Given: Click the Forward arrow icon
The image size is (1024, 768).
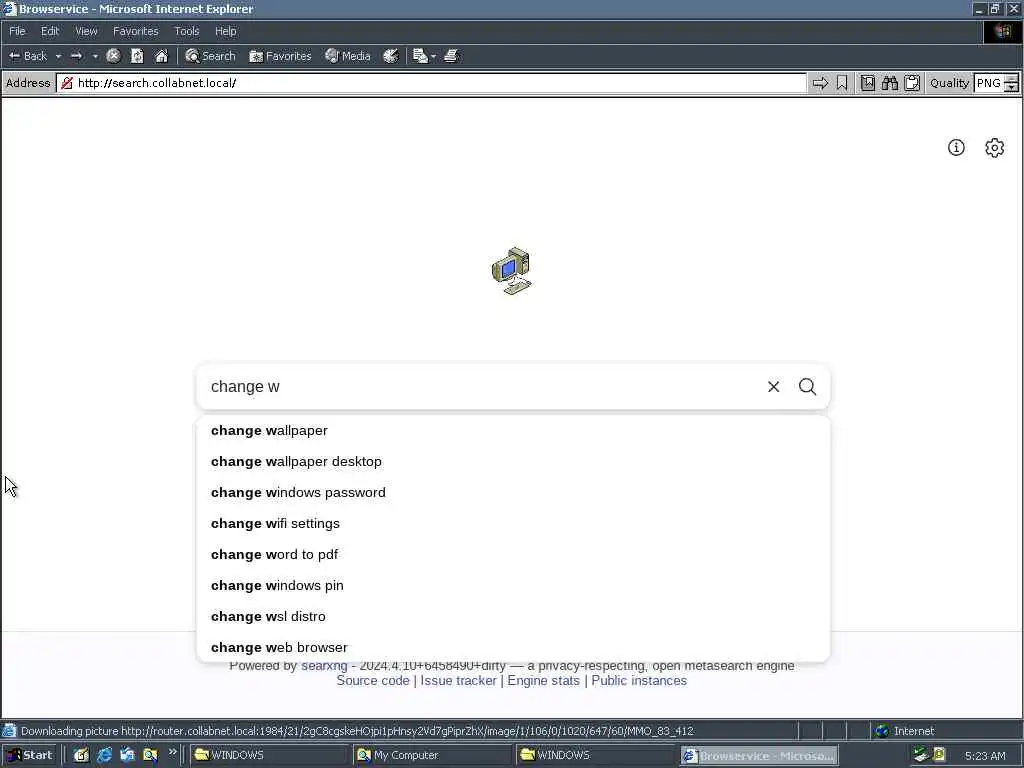Looking at the screenshot, I should click(x=76, y=56).
